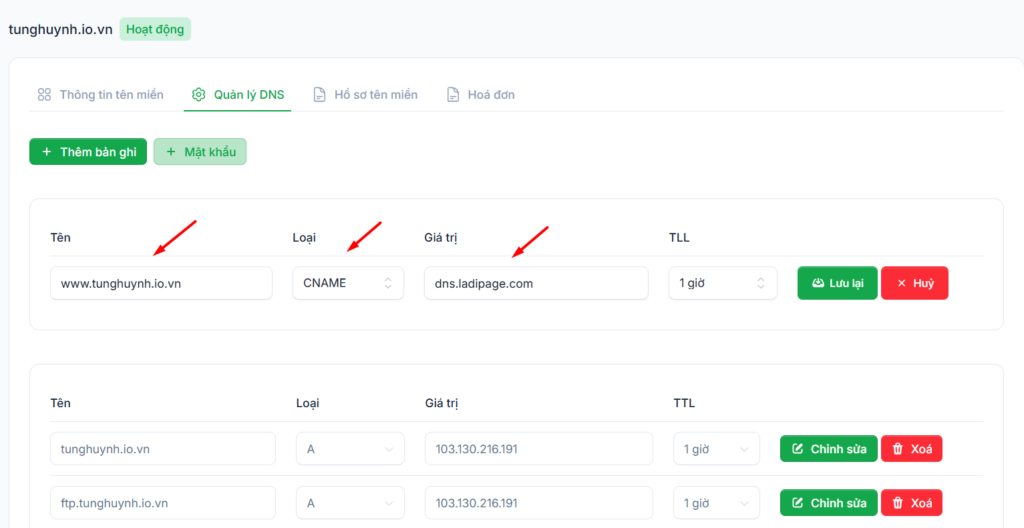
Task: Open TTL dropdown for tunghuynh.io.vn record
Action: click(716, 449)
